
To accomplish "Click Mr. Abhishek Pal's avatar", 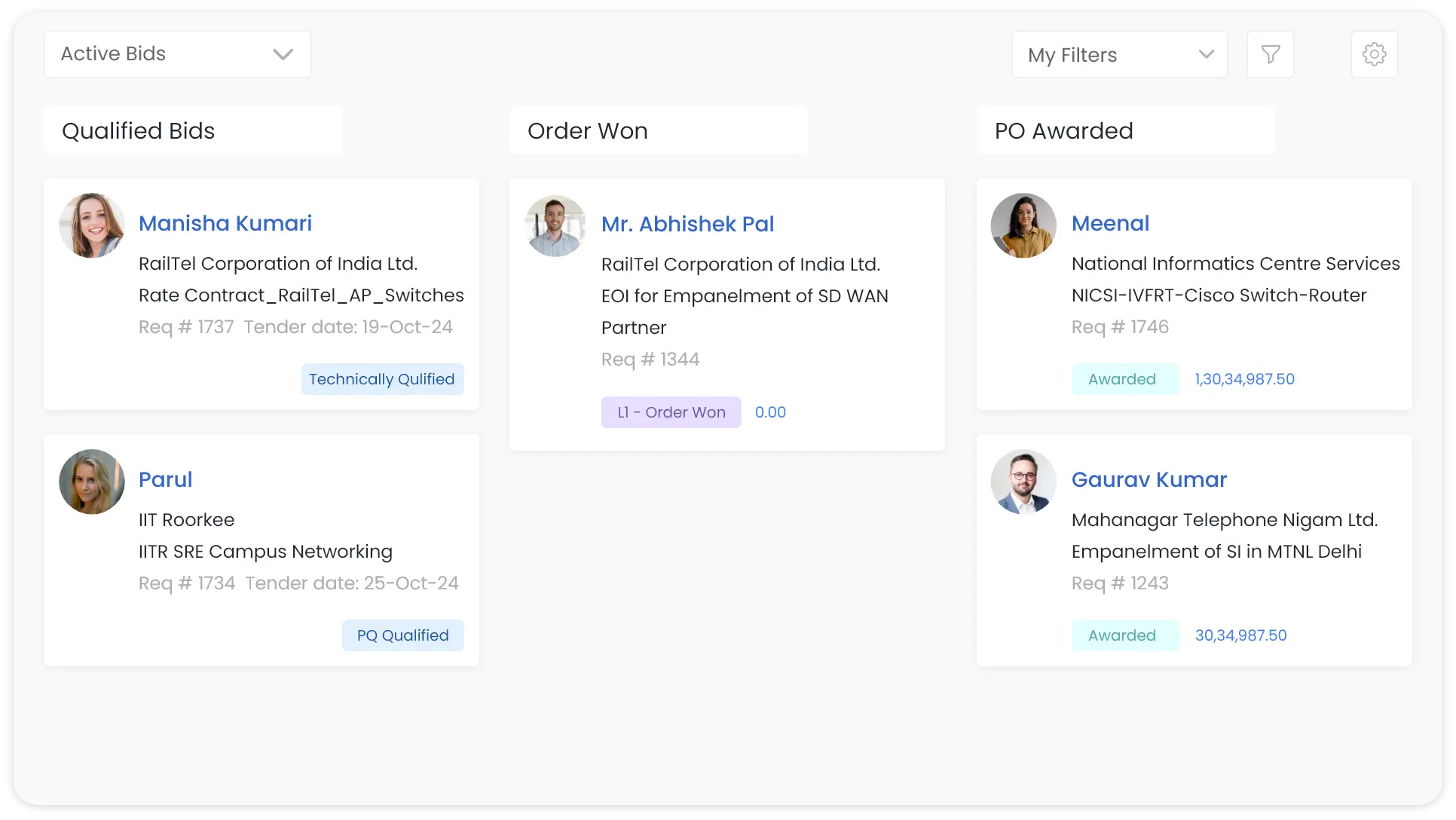I will (555, 226).
